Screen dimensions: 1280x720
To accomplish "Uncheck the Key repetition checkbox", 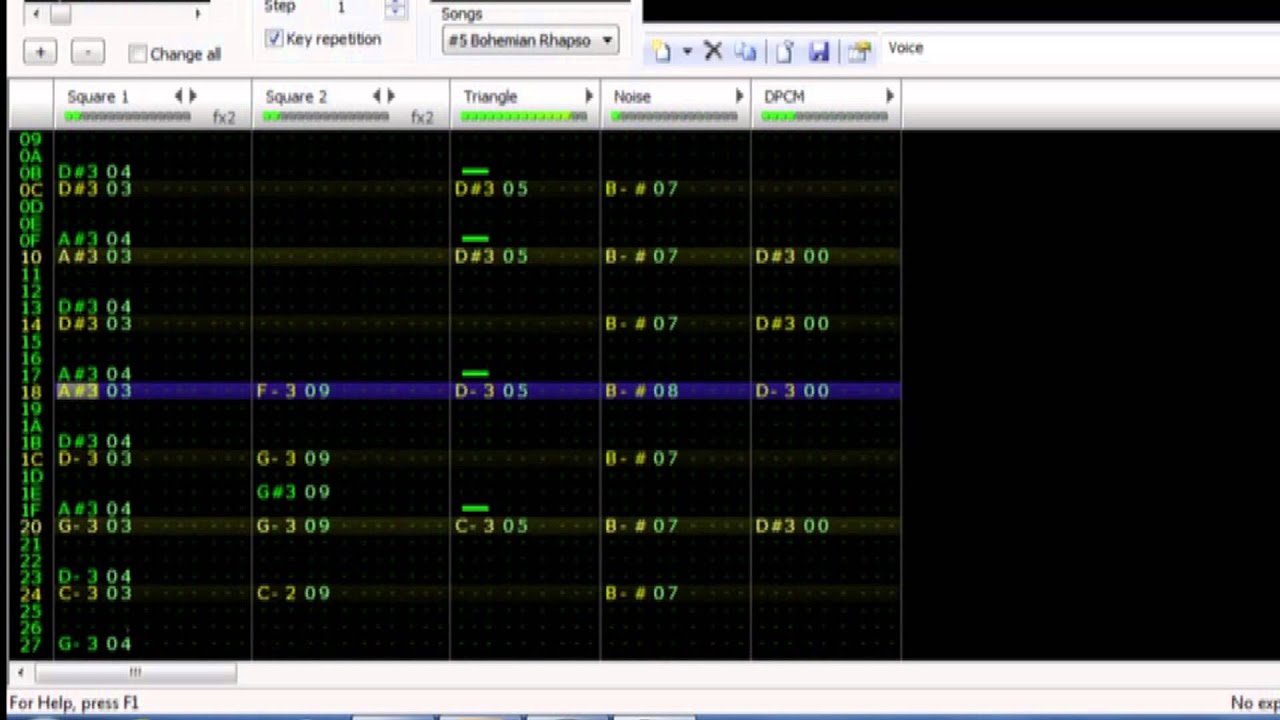I will pyautogui.click(x=274, y=39).
